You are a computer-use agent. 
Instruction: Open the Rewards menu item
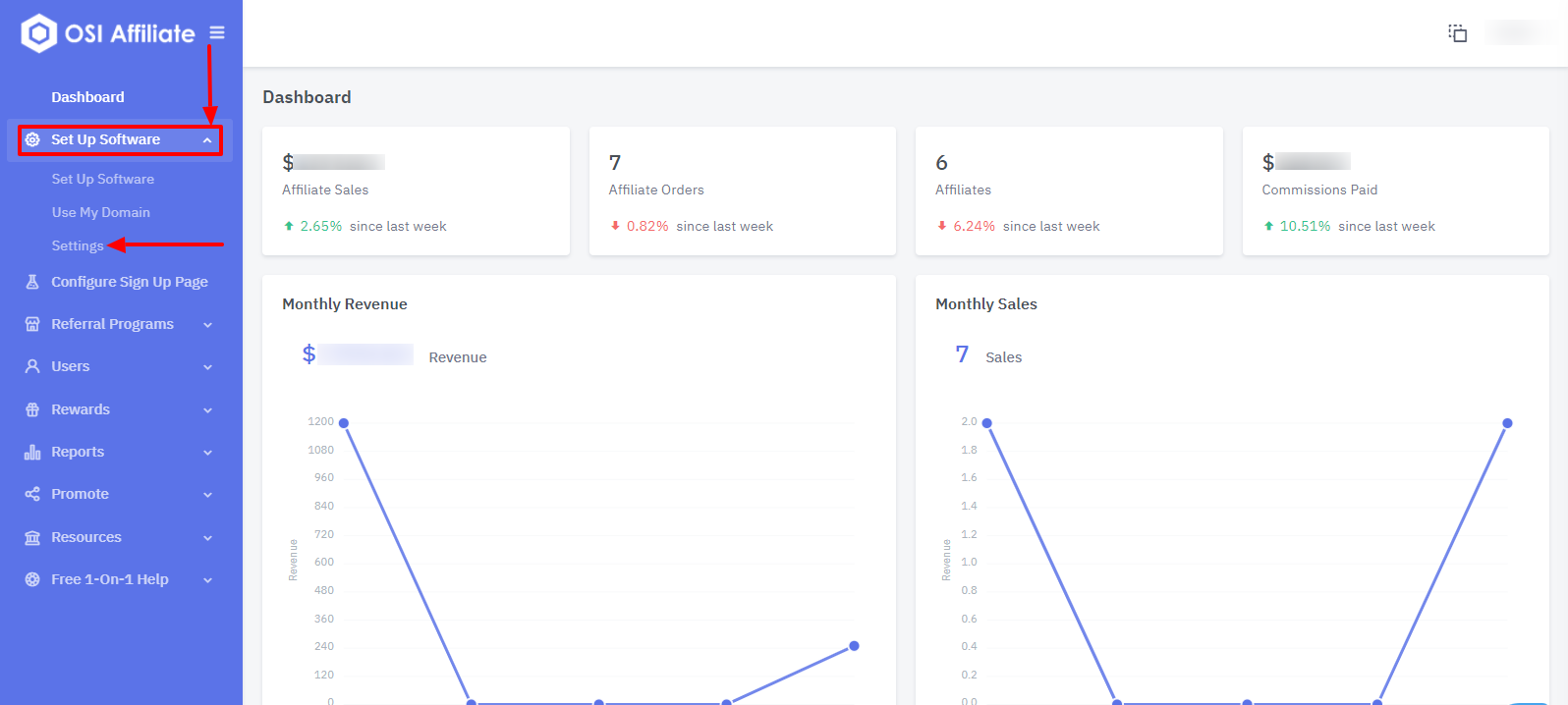pos(81,409)
